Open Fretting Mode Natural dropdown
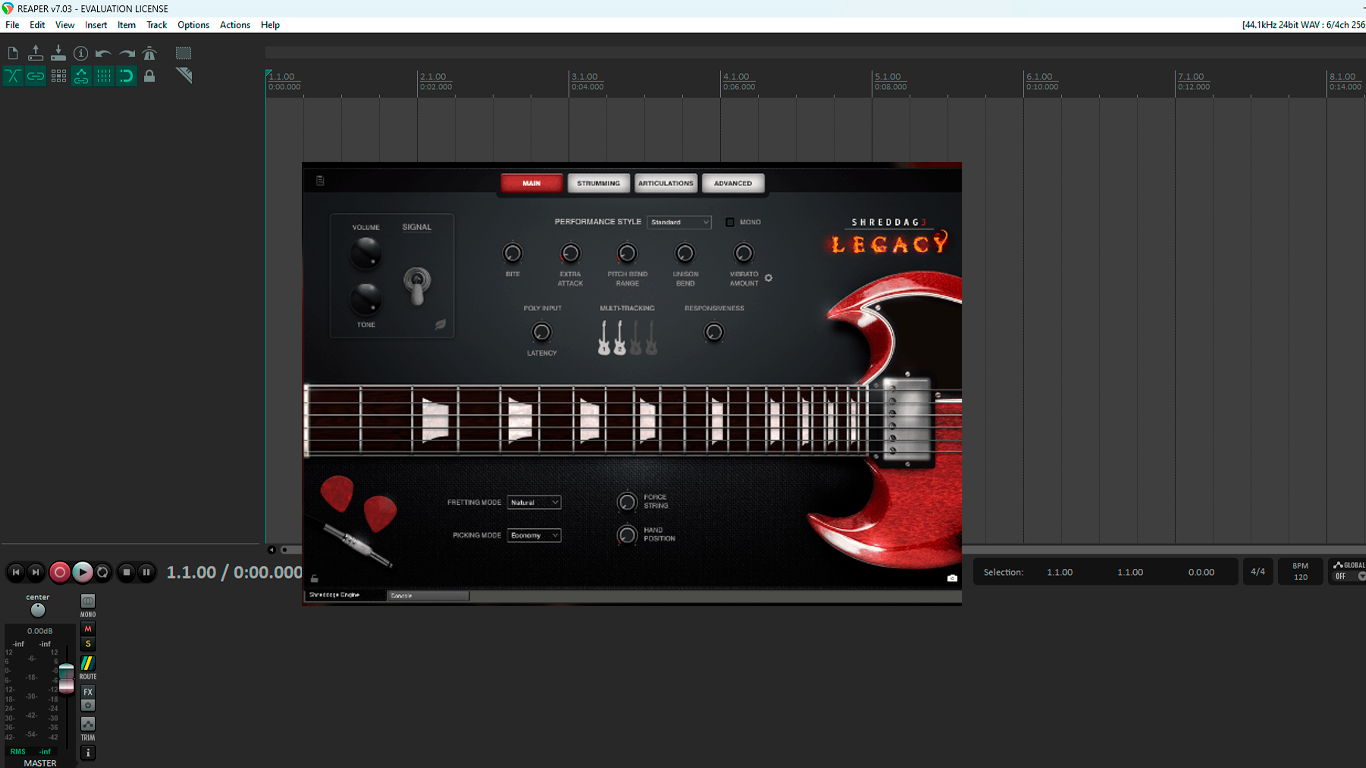 tap(534, 502)
